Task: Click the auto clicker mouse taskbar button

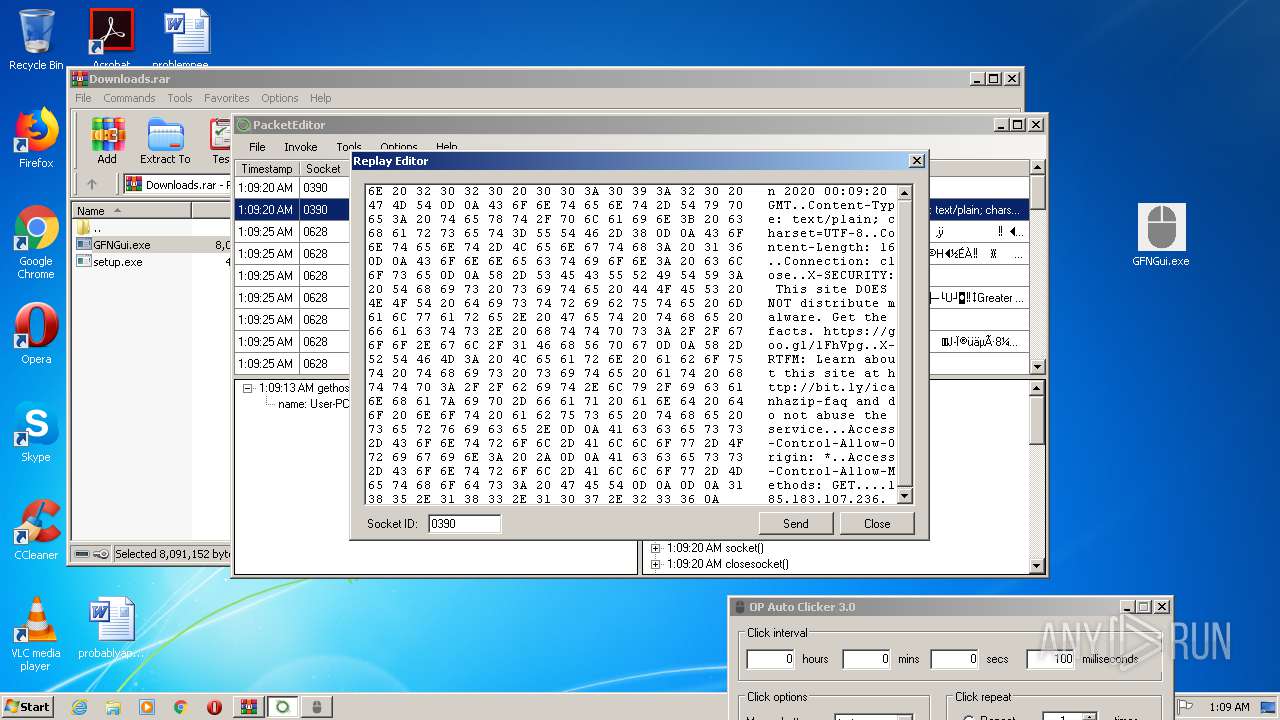Action: click(x=317, y=707)
